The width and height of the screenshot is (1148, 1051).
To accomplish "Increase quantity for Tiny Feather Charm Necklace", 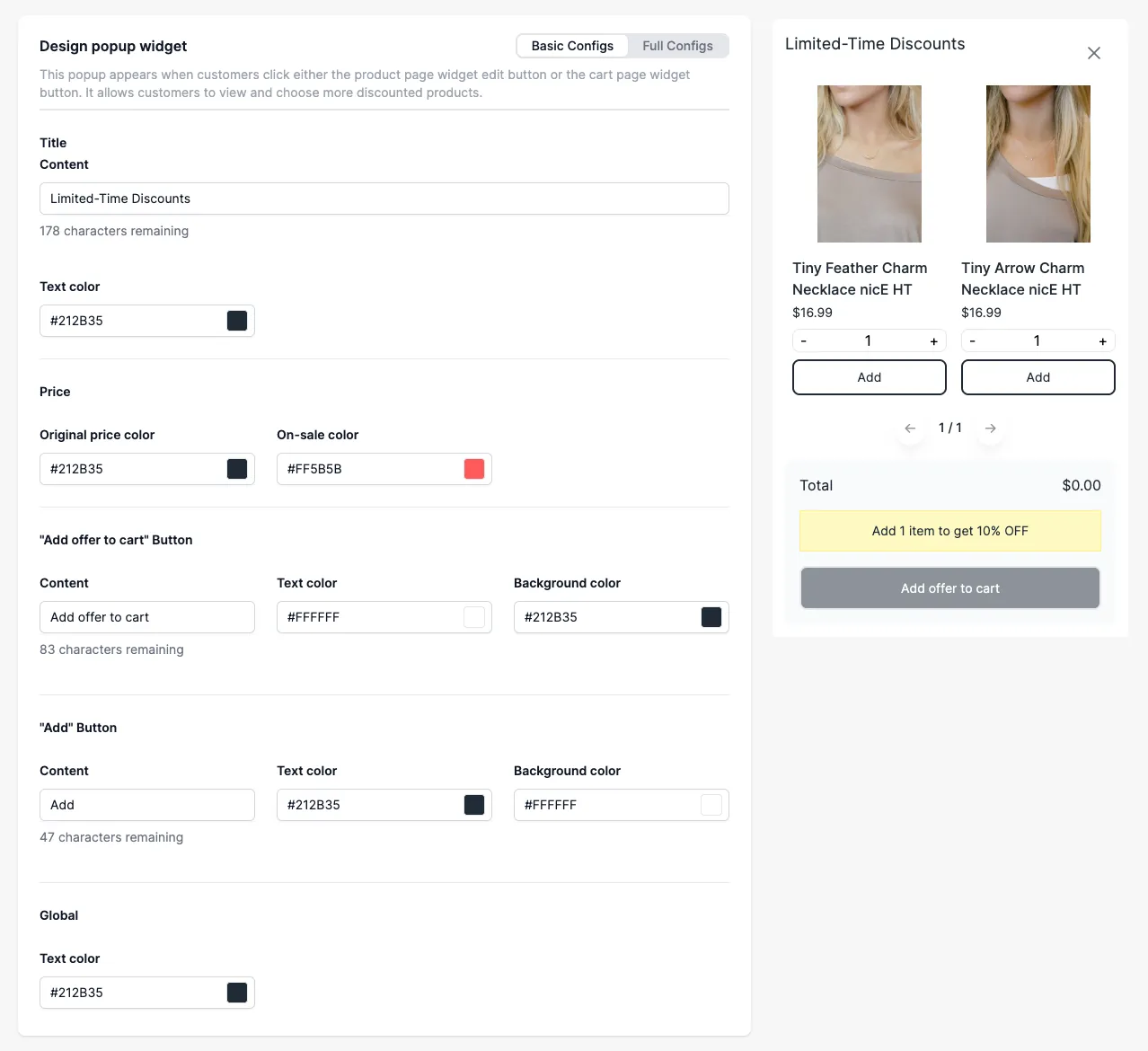I will point(934,341).
